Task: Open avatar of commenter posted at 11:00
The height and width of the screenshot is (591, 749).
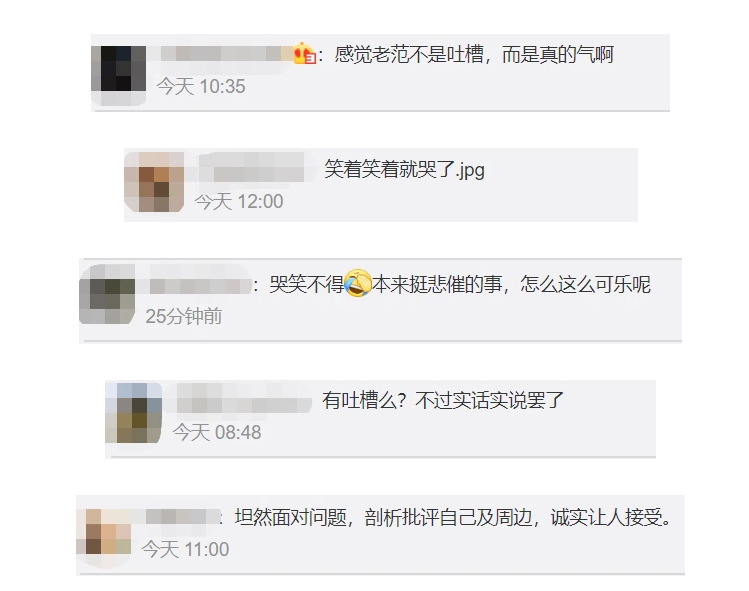Action: 104,537
